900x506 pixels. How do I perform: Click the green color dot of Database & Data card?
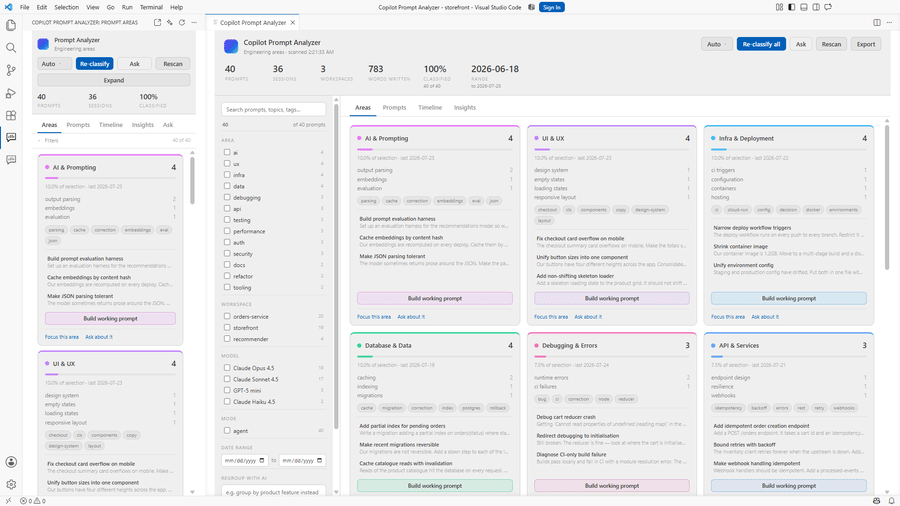pyautogui.click(x=359, y=345)
